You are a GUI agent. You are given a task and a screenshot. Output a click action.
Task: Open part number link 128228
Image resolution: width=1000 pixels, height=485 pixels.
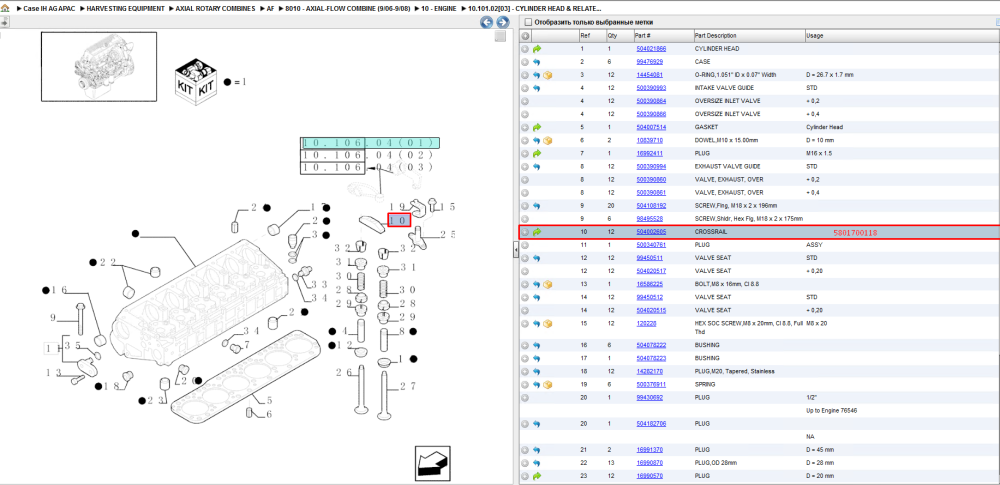pos(645,324)
